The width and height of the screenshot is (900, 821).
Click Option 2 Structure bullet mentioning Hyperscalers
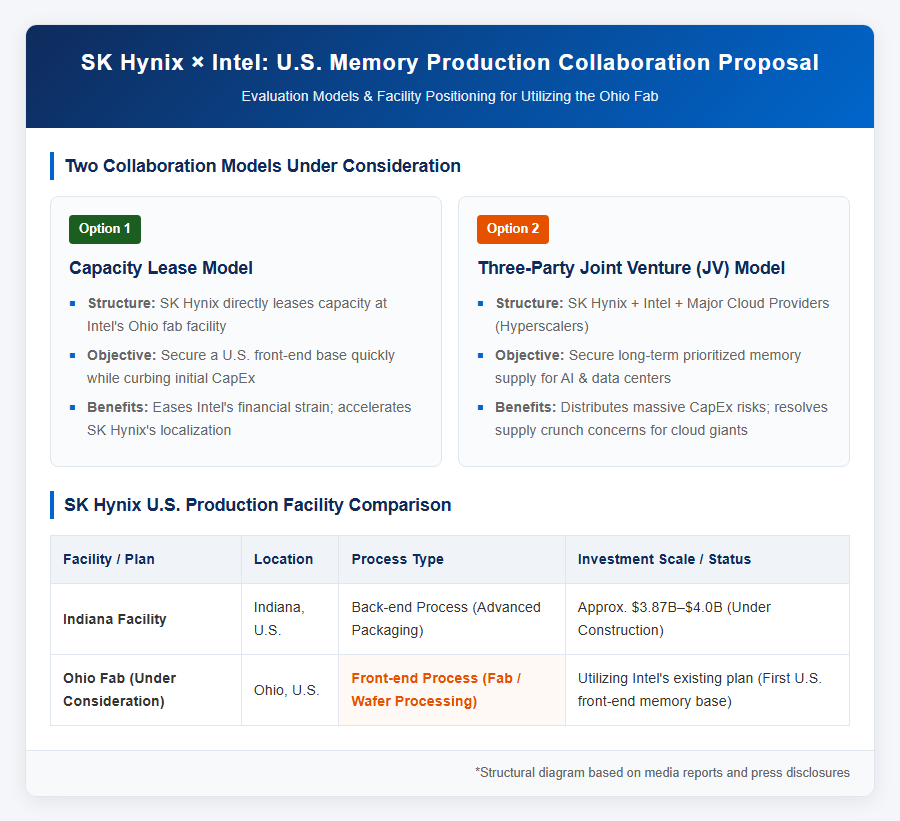click(x=662, y=315)
